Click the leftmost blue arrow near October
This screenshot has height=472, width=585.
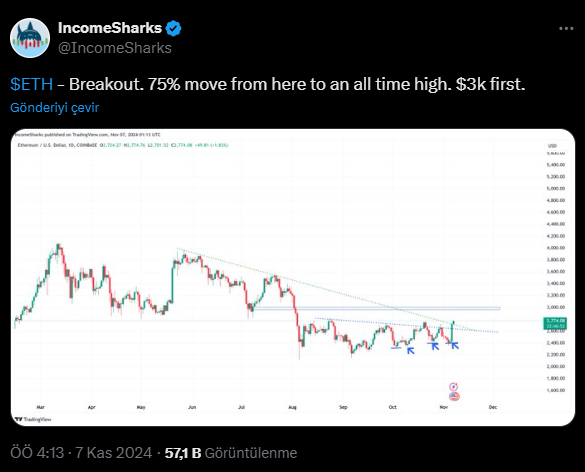(410, 350)
